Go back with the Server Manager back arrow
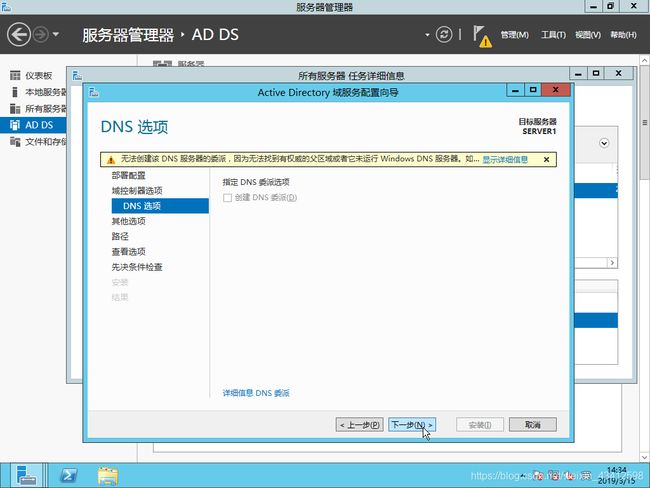Image resolution: width=650 pixels, height=488 pixels. click(19, 34)
